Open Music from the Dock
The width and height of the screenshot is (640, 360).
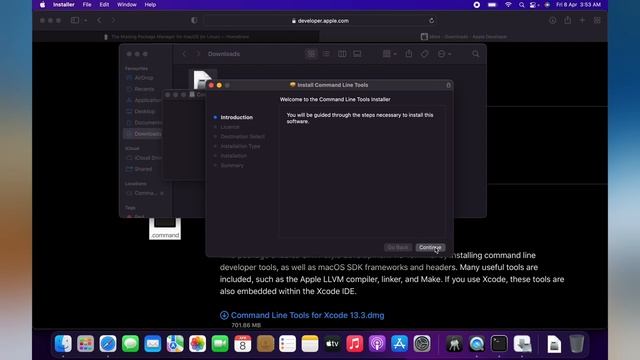[x=354, y=344]
